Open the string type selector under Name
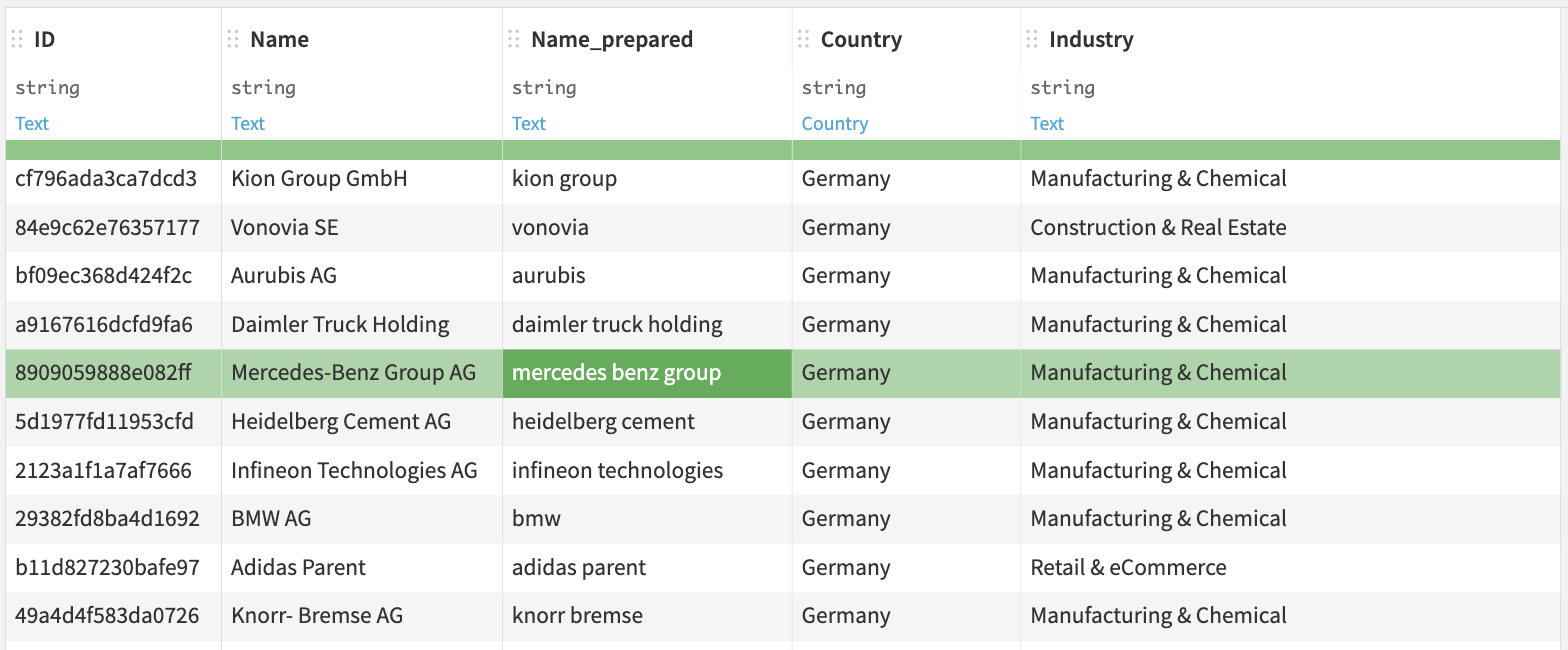The width and height of the screenshot is (1568, 650). 263,88
